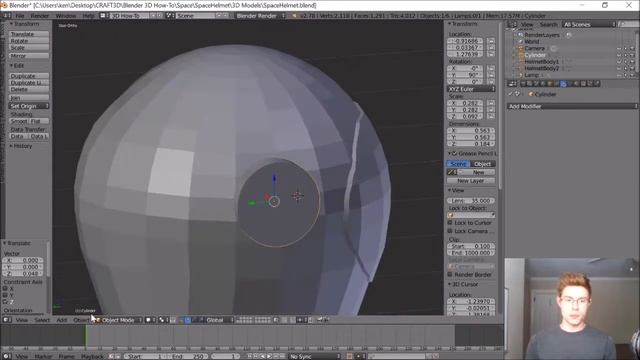Image resolution: width=640 pixels, height=360 pixels.
Task: Click the Join button
Action: (x=29, y=98)
